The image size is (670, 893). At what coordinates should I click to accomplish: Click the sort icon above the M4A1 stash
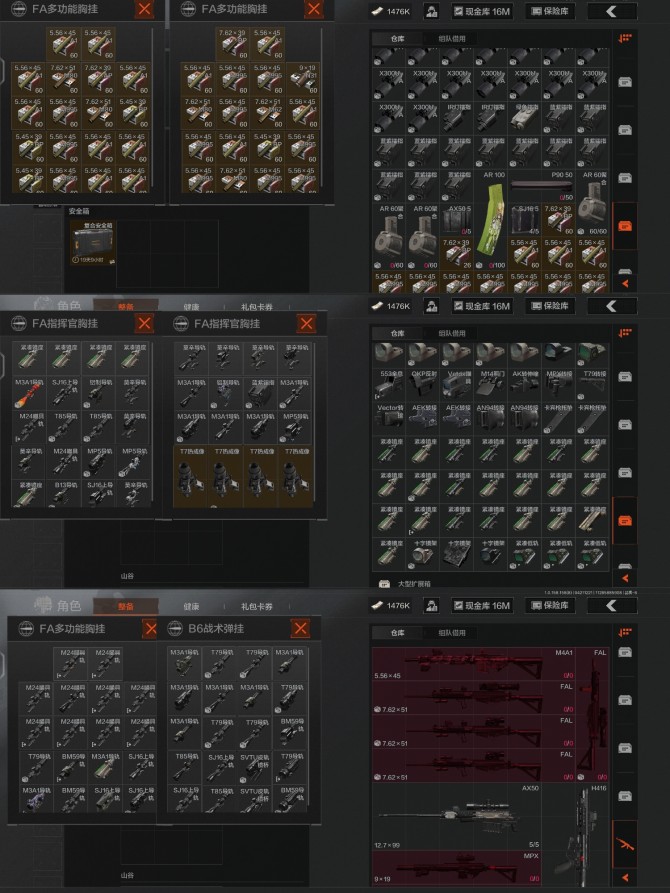point(624,632)
